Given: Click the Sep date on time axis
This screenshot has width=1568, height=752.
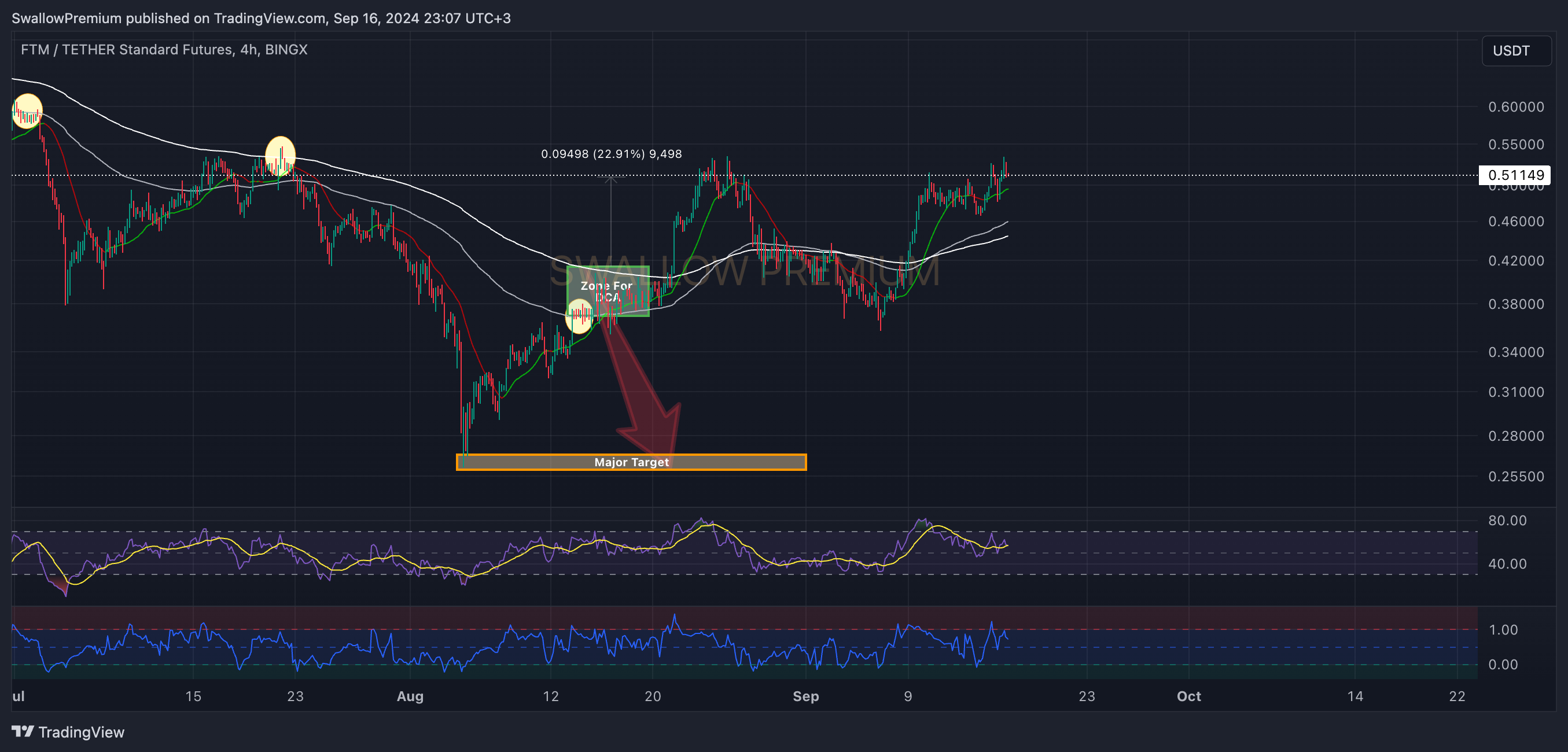Looking at the screenshot, I should 805,696.
